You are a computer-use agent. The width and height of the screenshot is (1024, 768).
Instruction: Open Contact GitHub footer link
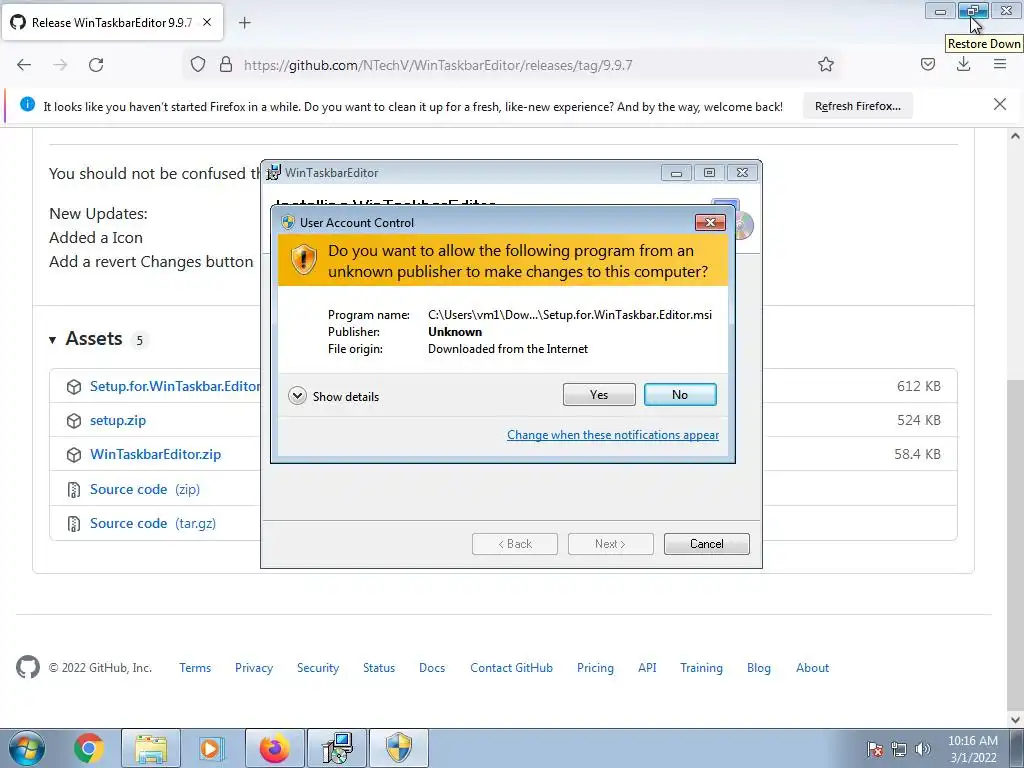511,668
